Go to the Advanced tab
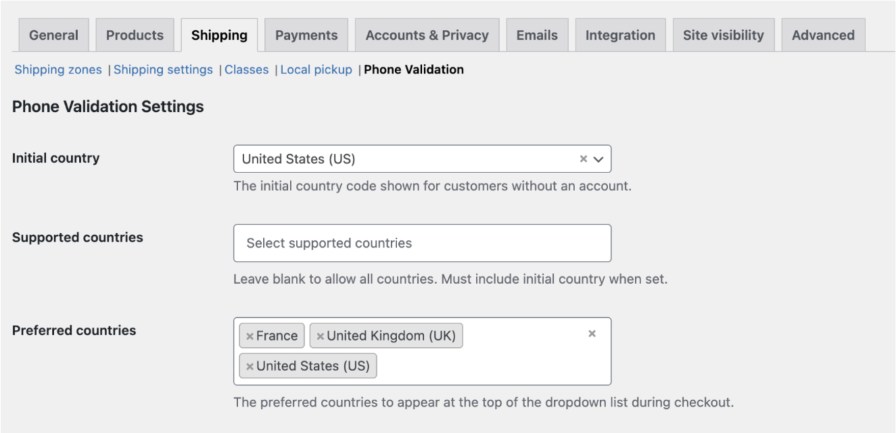Viewport: 896px width, 433px height. pyautogui.click(x=823, y=35)
